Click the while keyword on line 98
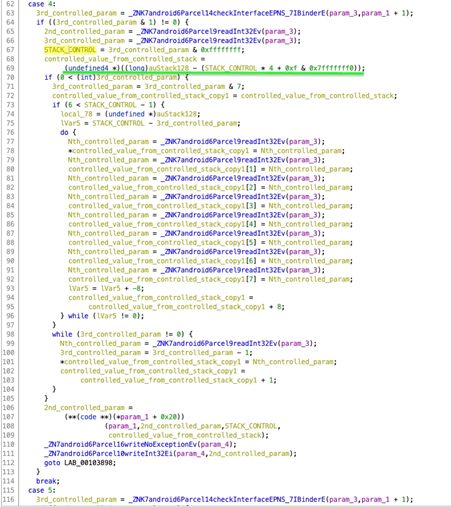This screenshot has height=507, width=451. click(x=62, y=334)
